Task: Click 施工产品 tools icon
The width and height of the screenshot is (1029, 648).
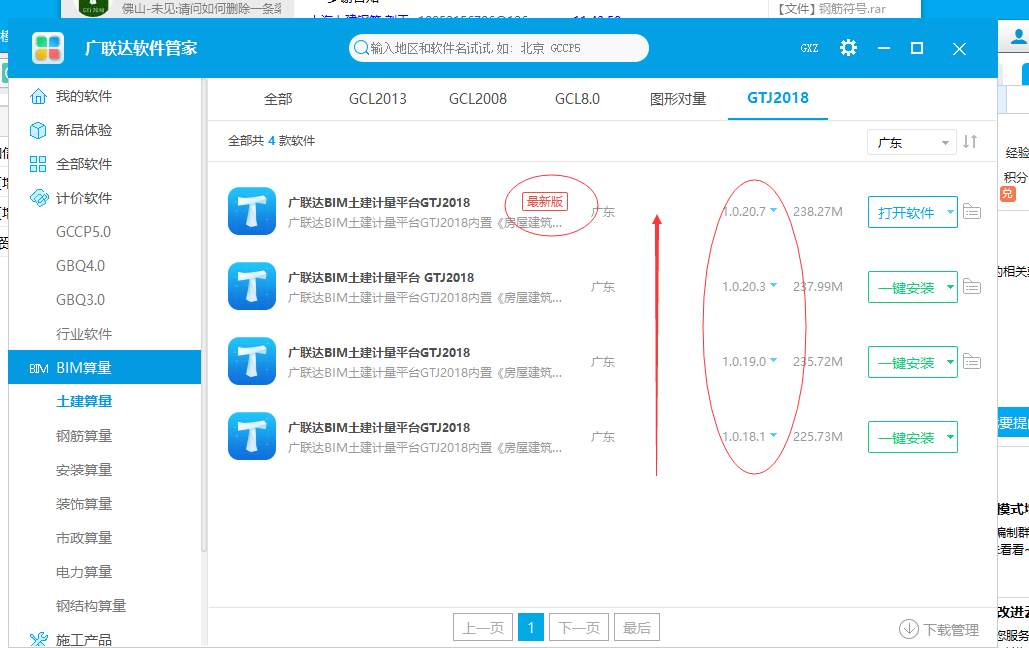Action: click(39, 639)
